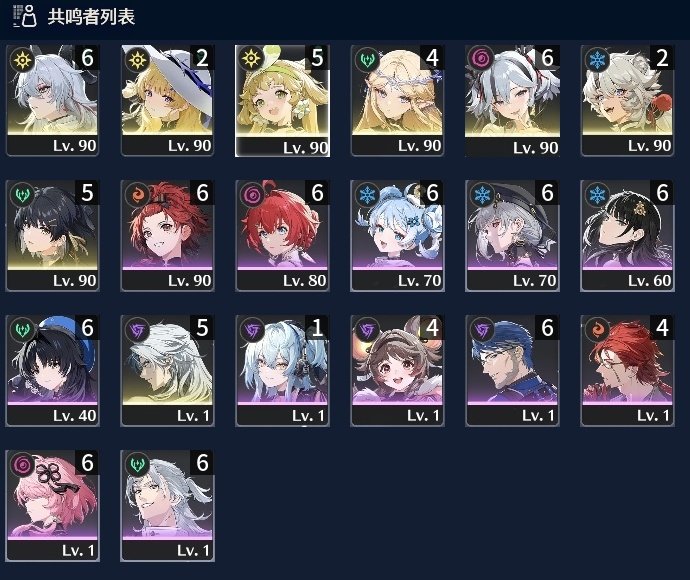The width and height of the screenshot is (690, 580).
Task: Click the resonator list header icon
Action: [25, 16]
